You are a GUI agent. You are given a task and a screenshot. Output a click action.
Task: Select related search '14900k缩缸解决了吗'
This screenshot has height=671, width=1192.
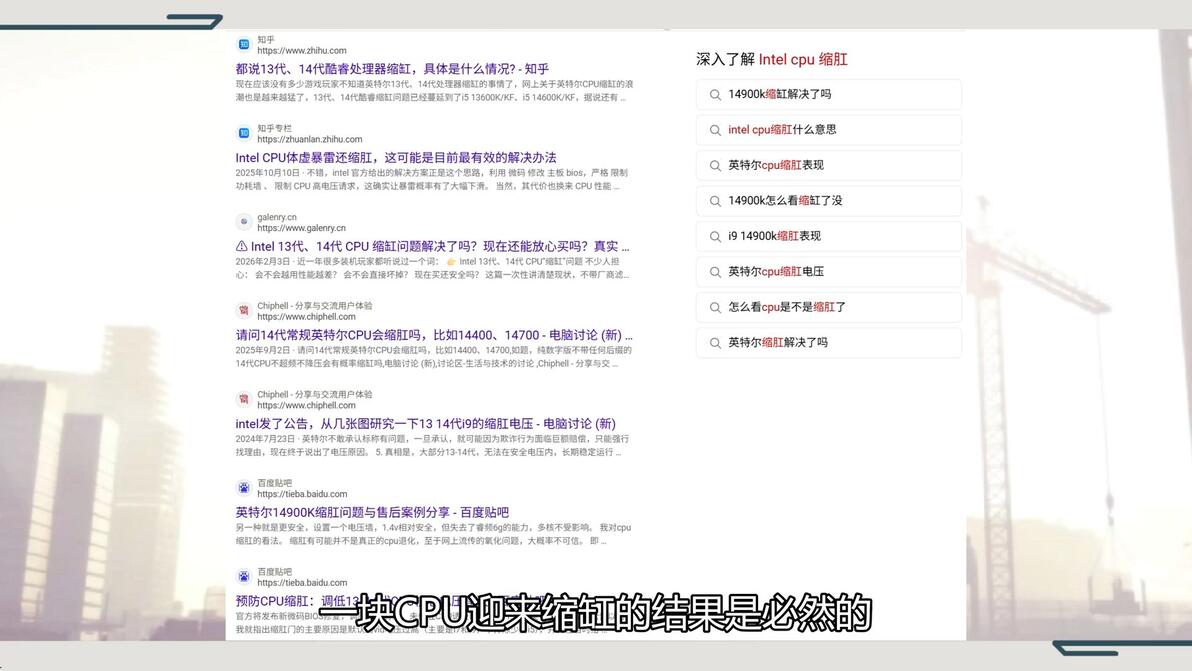[x=828, y=94]
